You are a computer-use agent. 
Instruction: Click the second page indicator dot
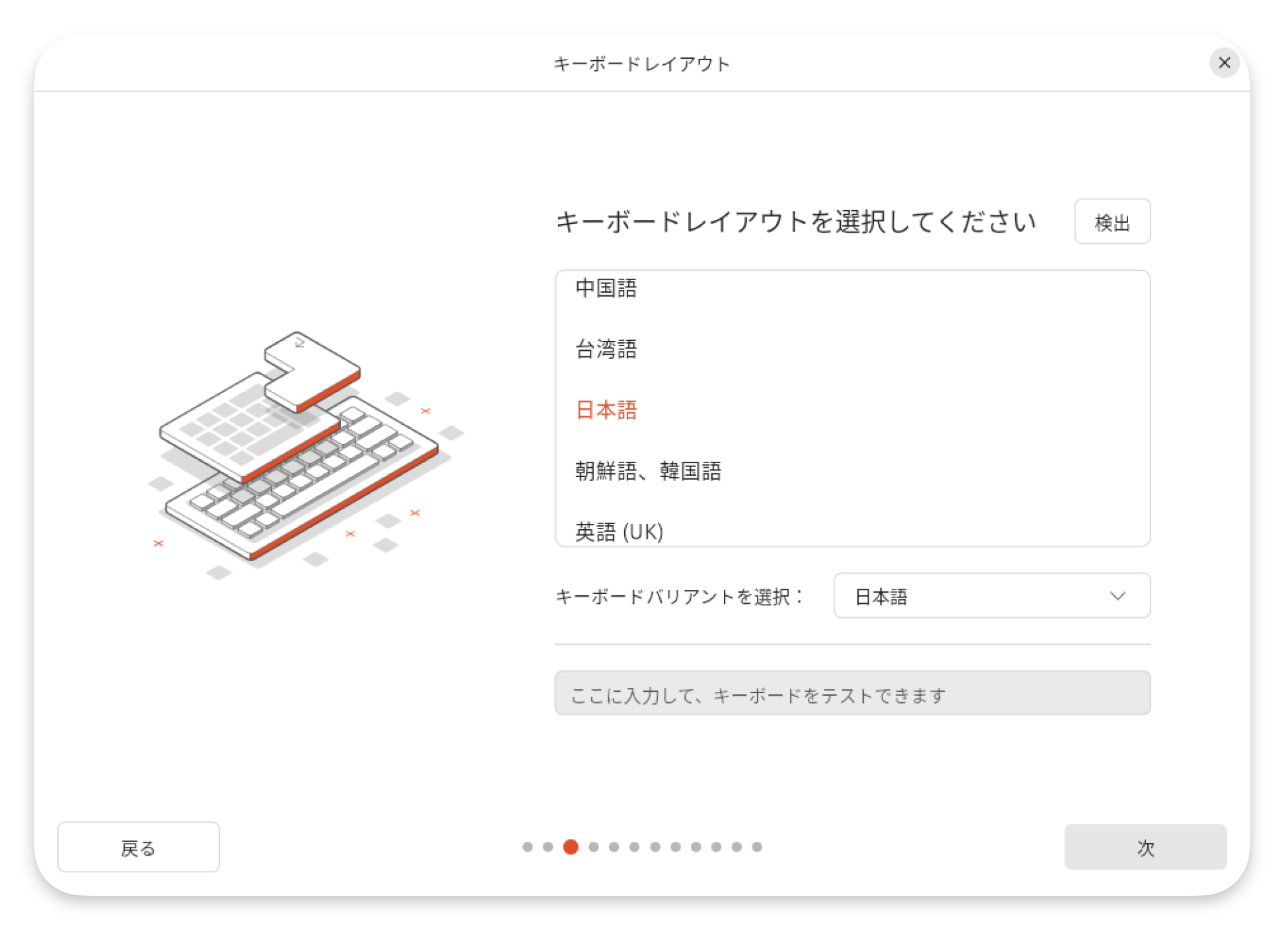click(x=548, y=847)
